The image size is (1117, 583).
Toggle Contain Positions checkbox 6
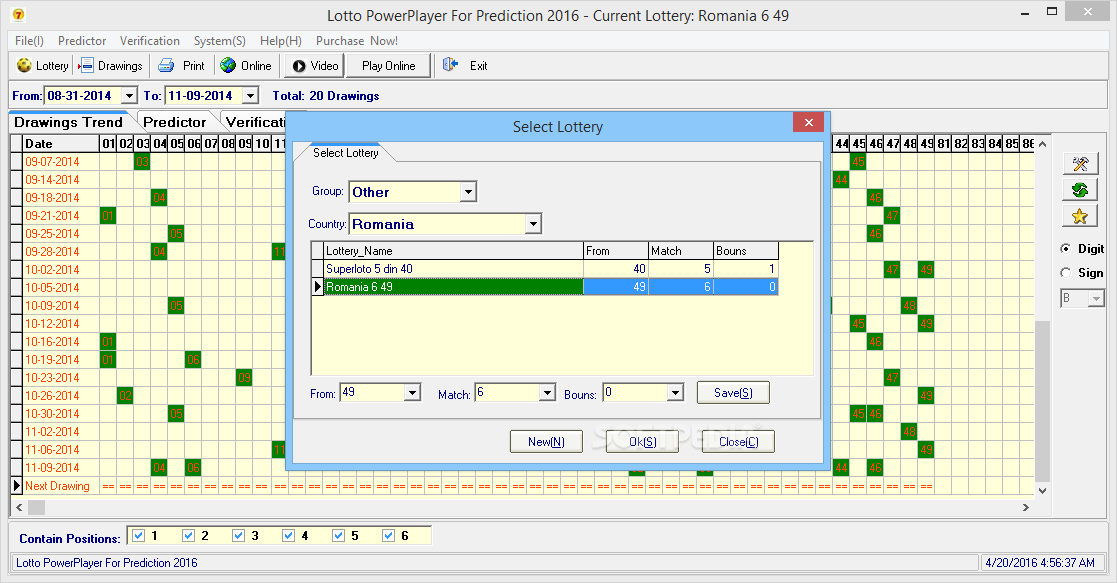point(388,535)
